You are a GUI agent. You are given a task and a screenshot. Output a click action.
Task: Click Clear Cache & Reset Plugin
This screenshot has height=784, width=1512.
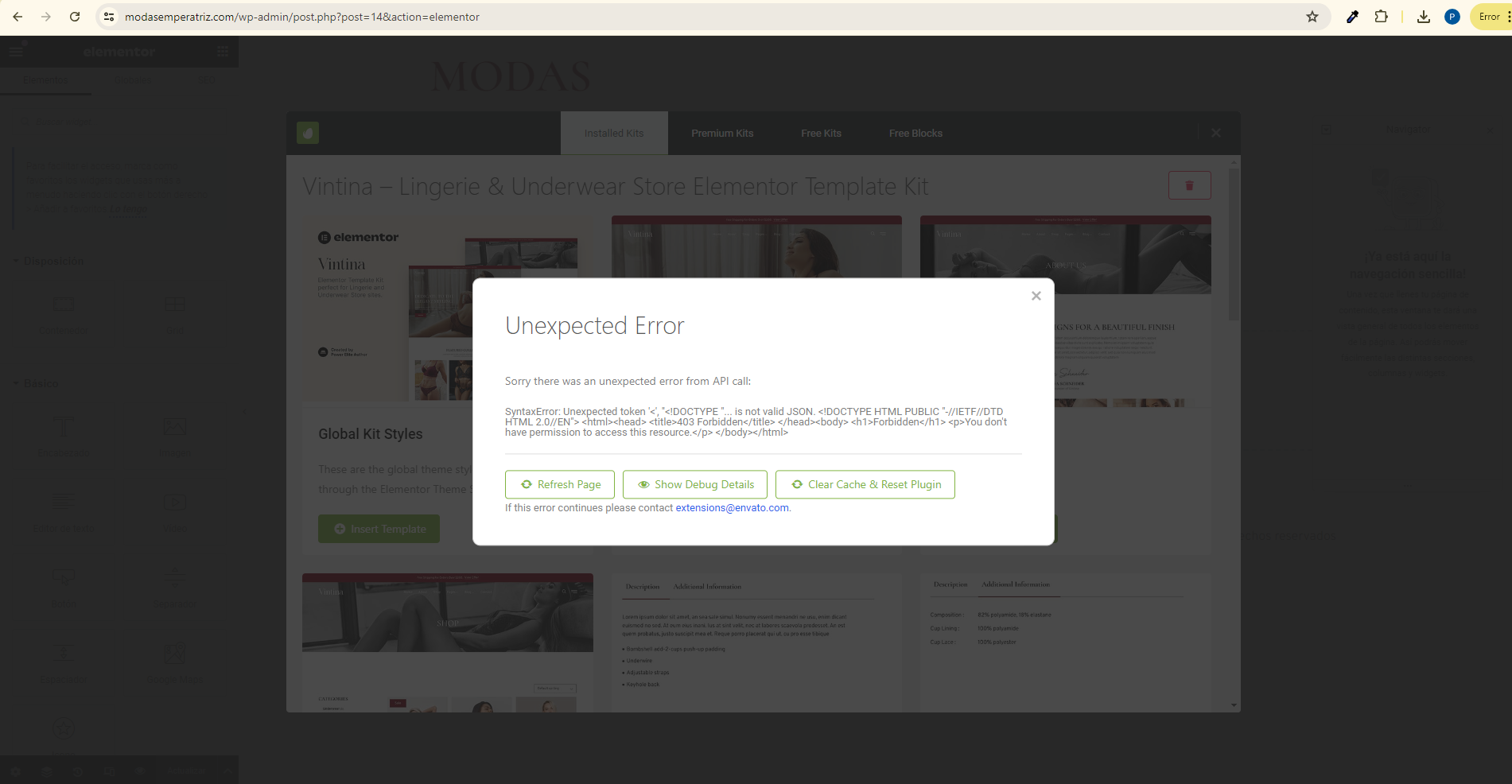[865, 484]
